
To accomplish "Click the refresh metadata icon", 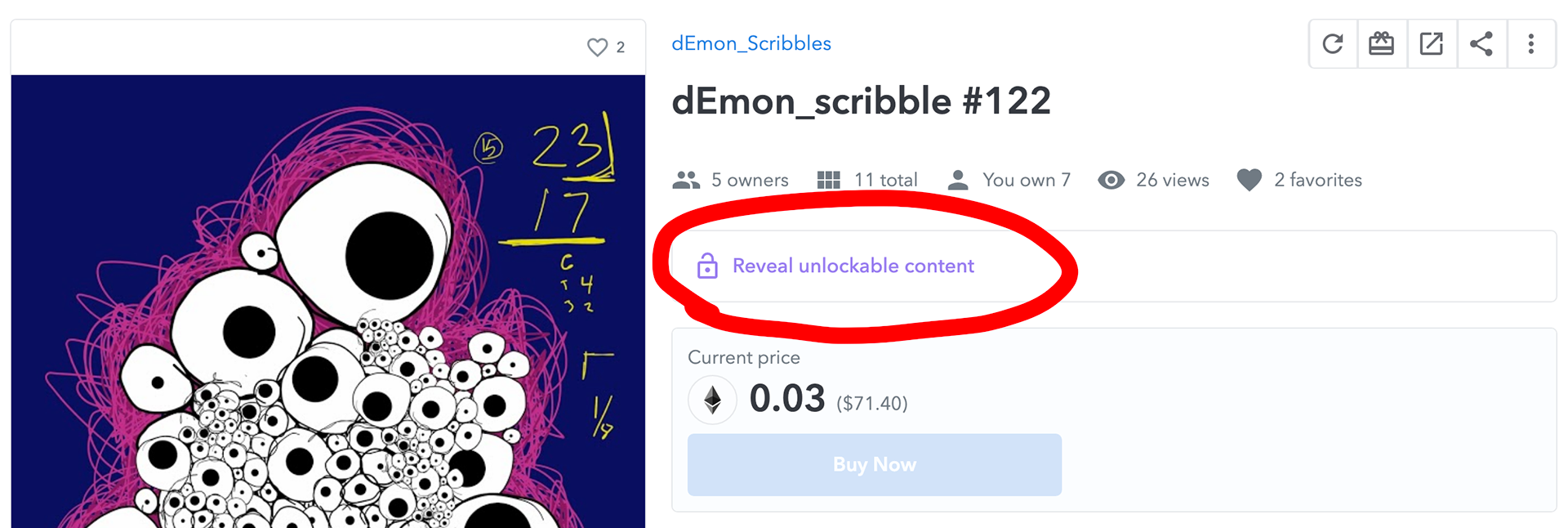I will [1333, 43].
